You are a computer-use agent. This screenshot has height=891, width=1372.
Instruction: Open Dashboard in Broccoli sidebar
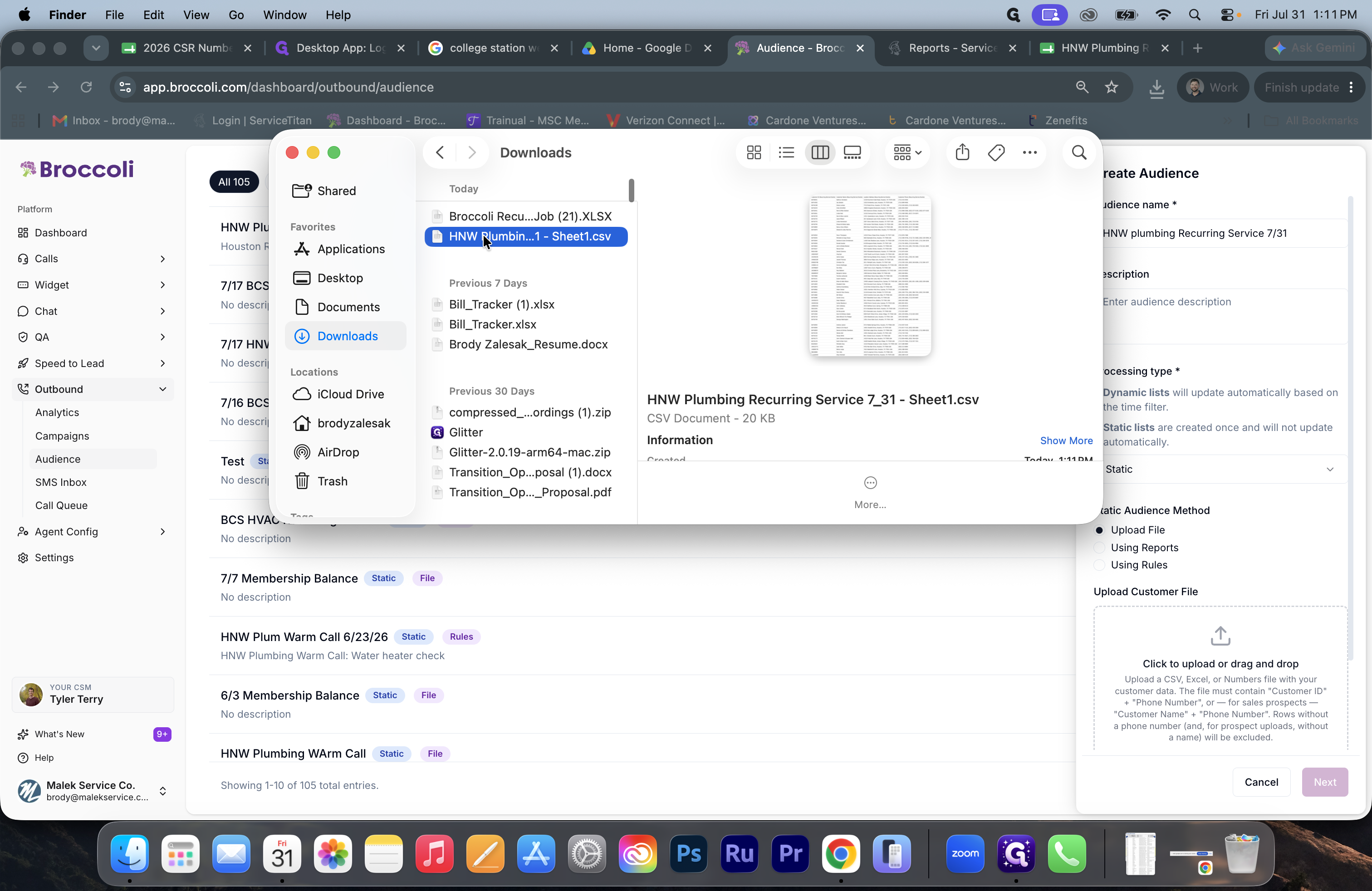coord(92,233)
